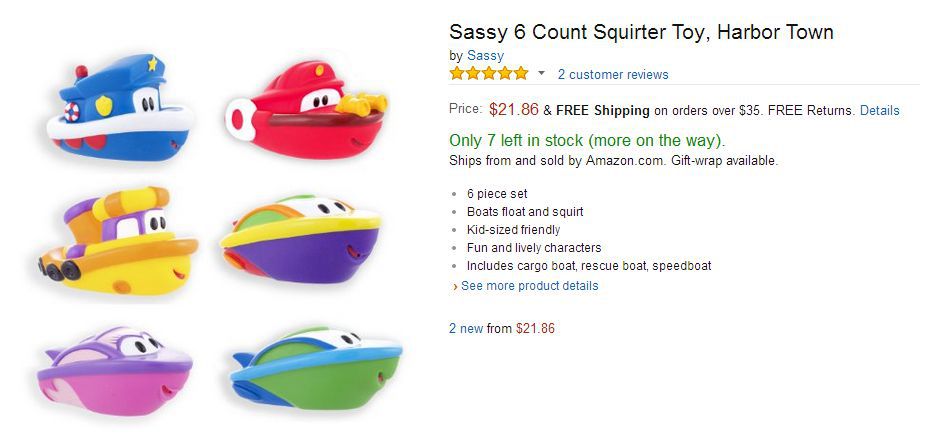Click the Only 7 left in stock message
Screen dimensions: 932x437
coord(587,141)
